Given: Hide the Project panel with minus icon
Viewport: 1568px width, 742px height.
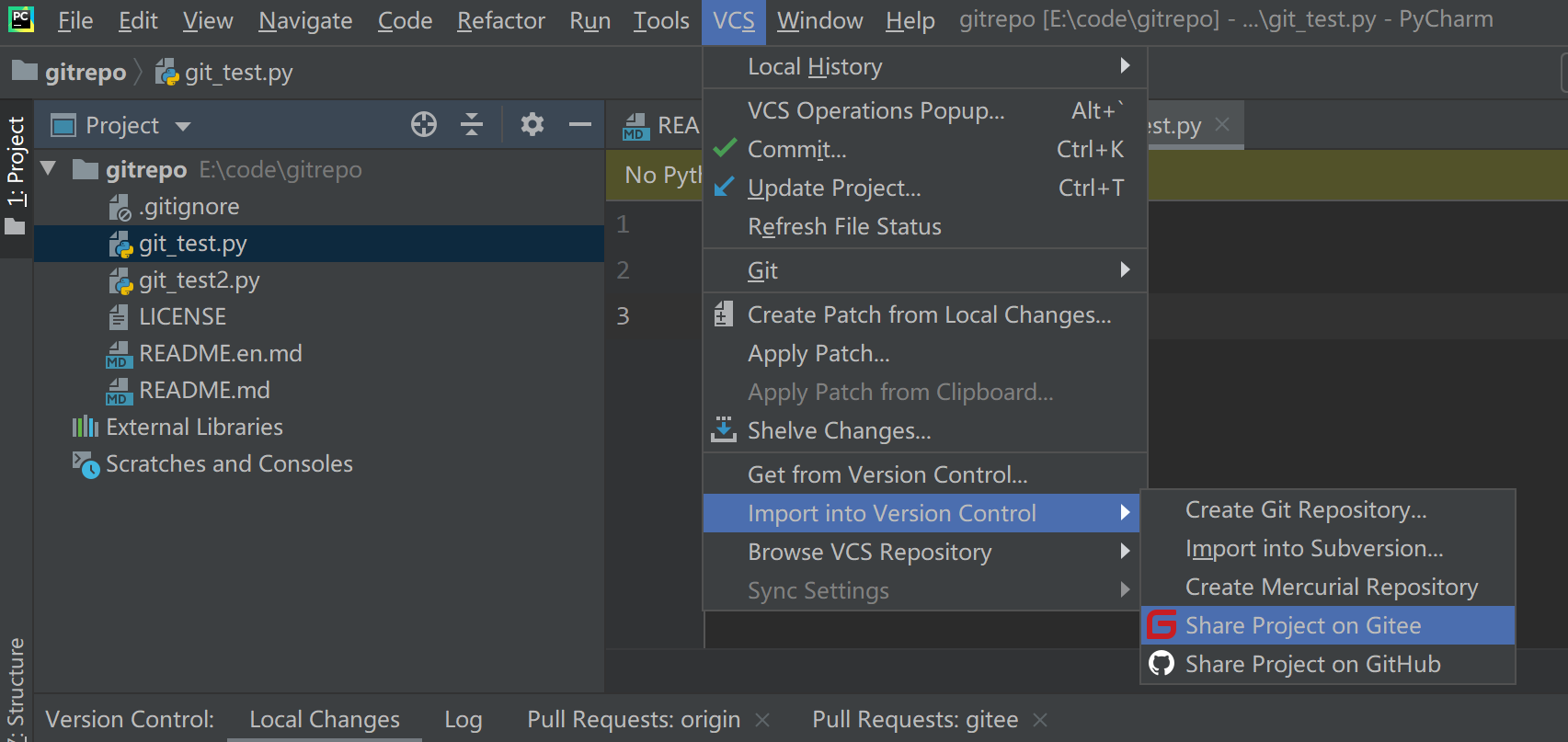Looking at the screenshot, I should (580, 124).
